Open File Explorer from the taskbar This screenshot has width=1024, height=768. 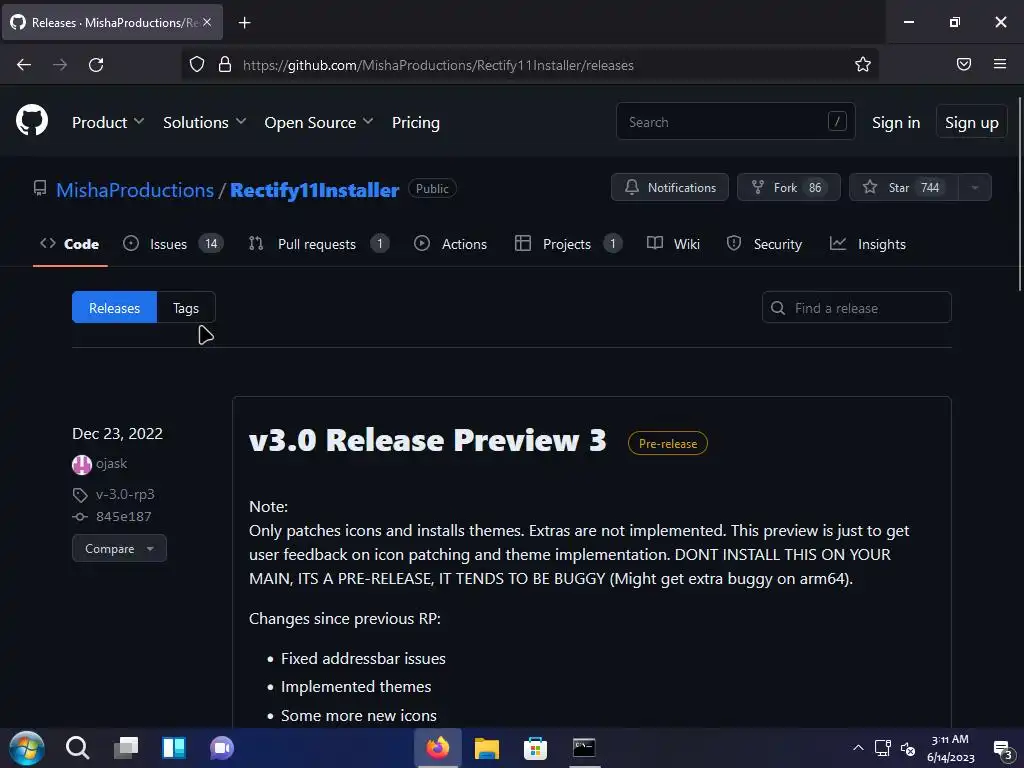487,748
